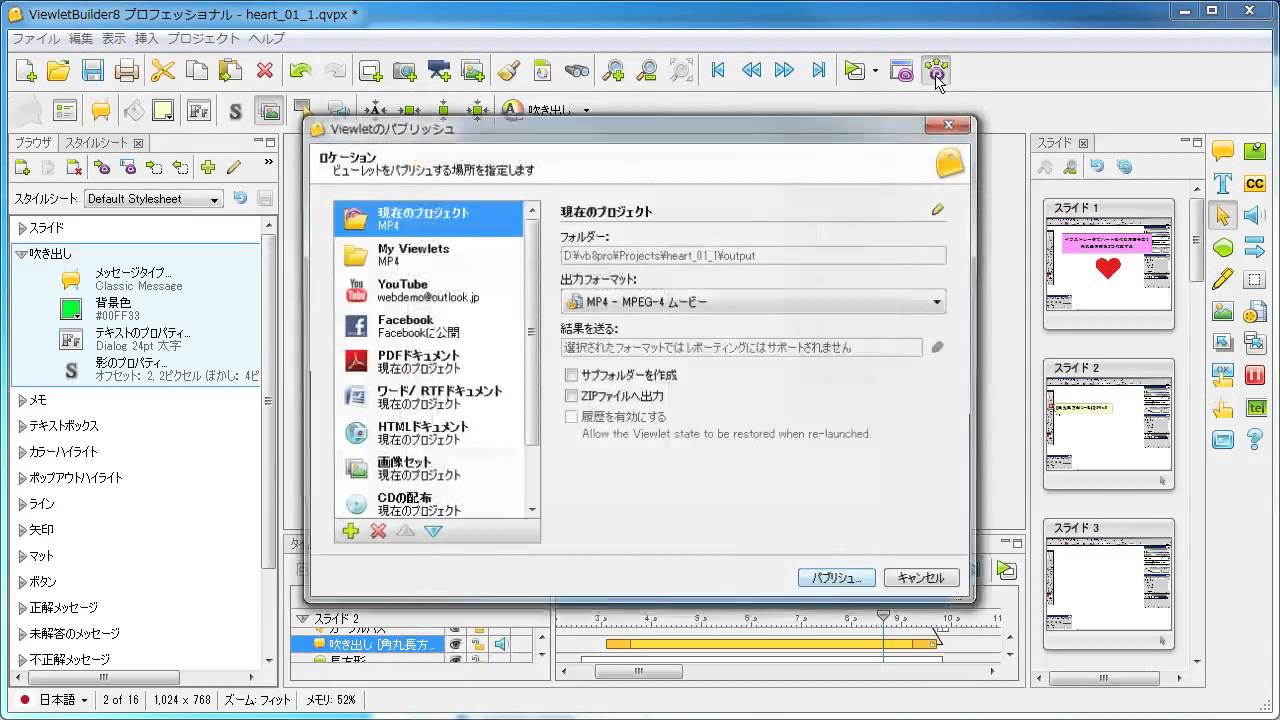1280x720 pixels.
Task: Click the Save icon in toolbar
Action: coord(93,71)
